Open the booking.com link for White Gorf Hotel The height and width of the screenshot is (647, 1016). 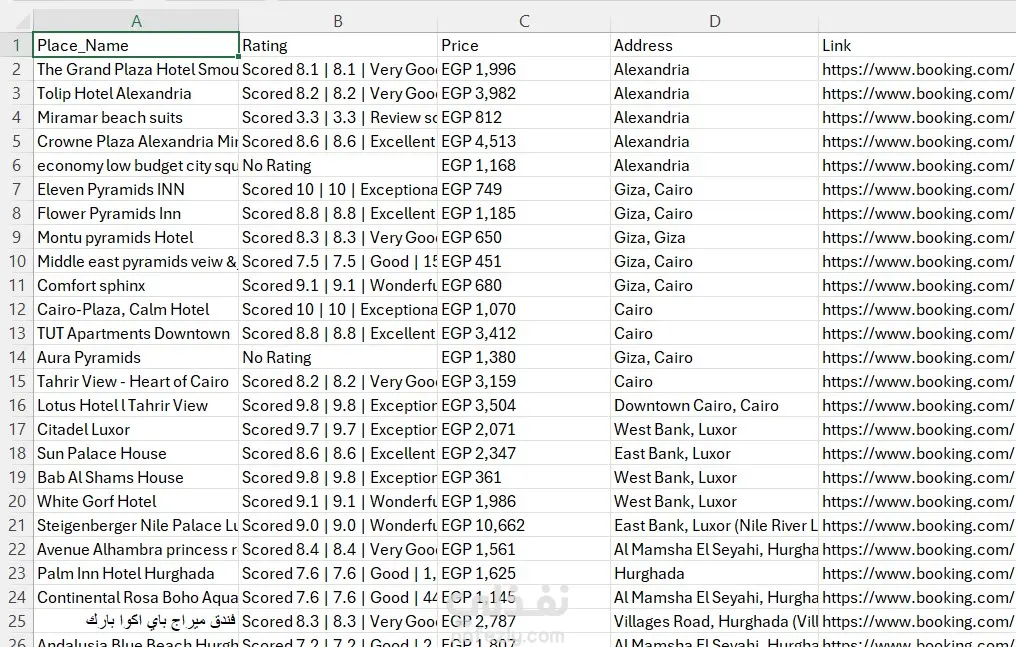[x=918, y=501]
